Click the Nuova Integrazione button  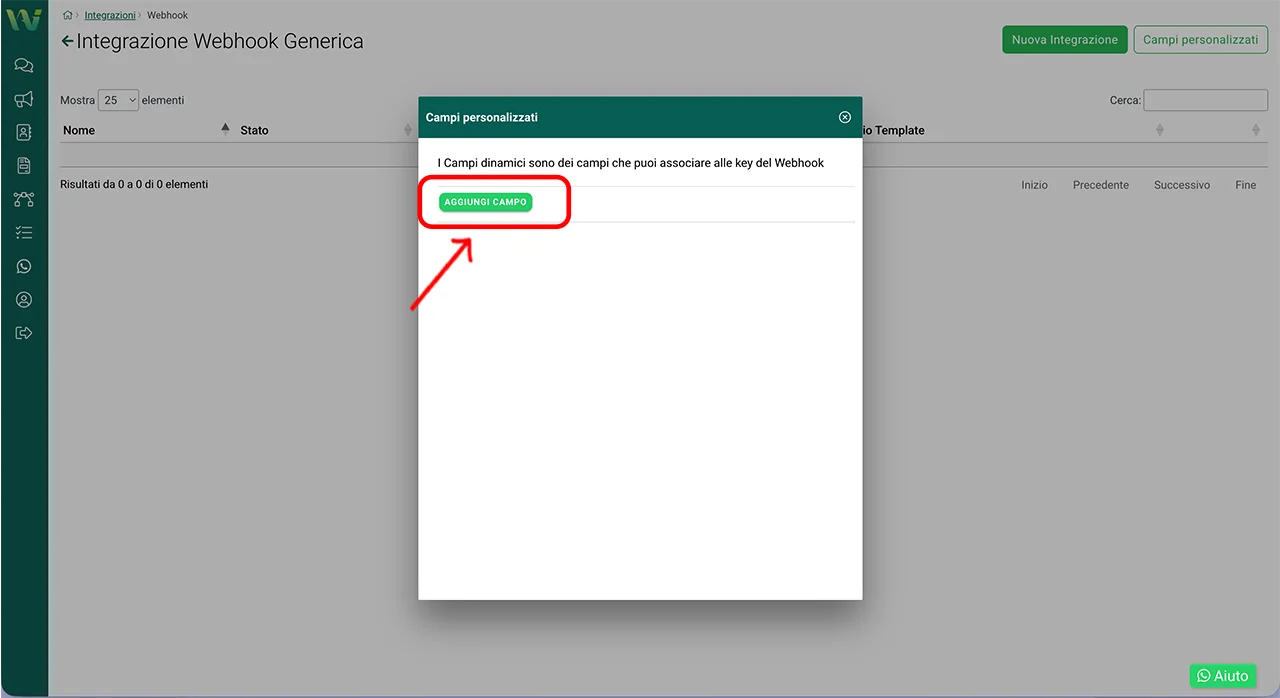click(x=1064, y=40)
